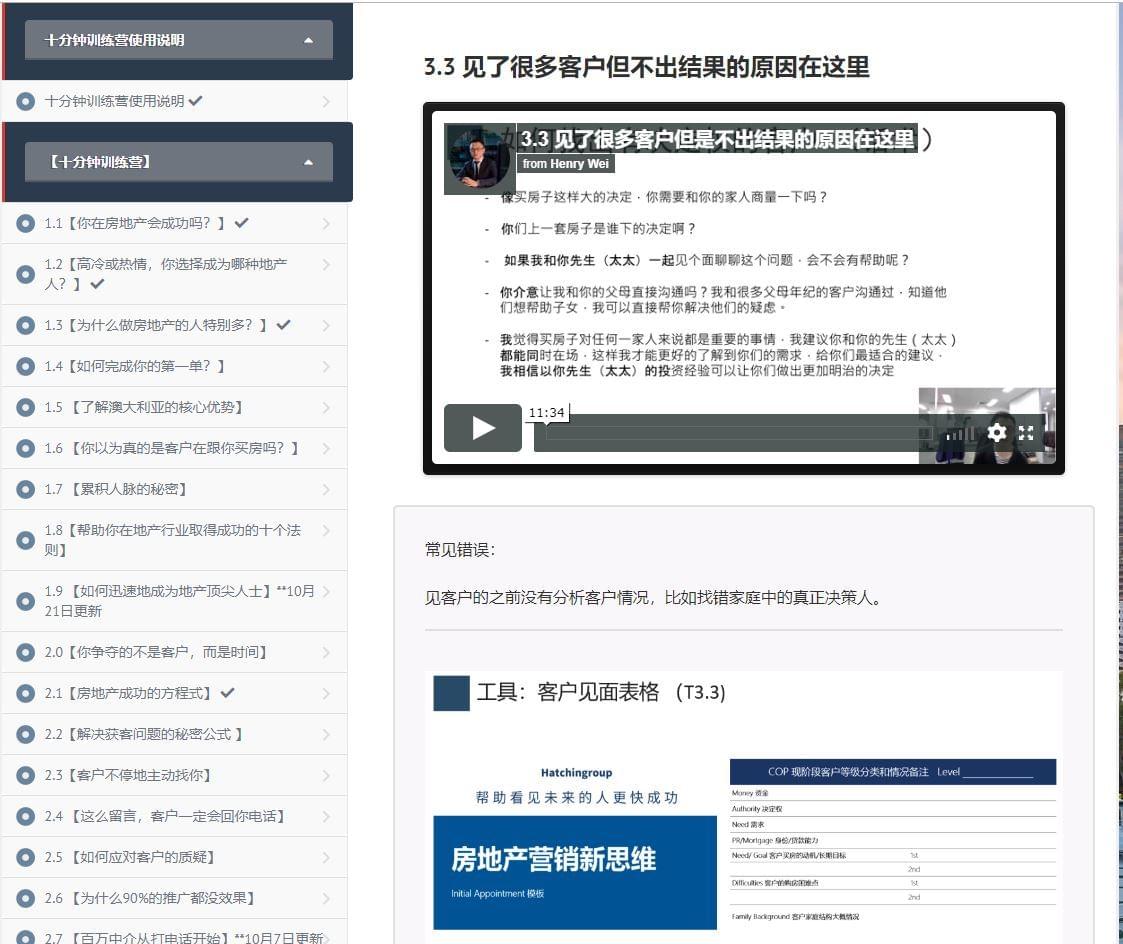The width and height of the screenshot is (1123, 944).
Task: Play the lesson 3.3 video
Action: [x=482, y=428]
